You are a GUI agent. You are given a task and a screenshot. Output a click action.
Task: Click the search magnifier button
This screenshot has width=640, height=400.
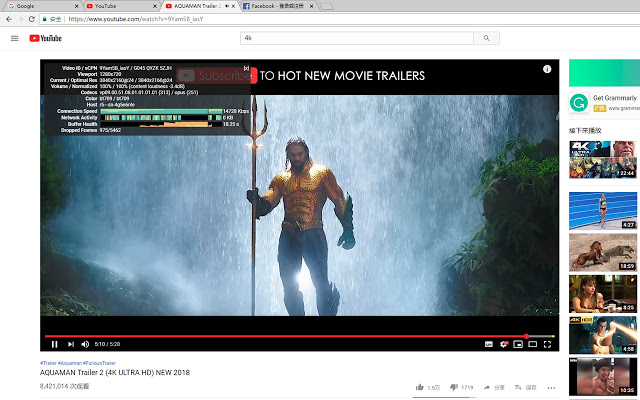pyautogui.click(x=486, y=38)
